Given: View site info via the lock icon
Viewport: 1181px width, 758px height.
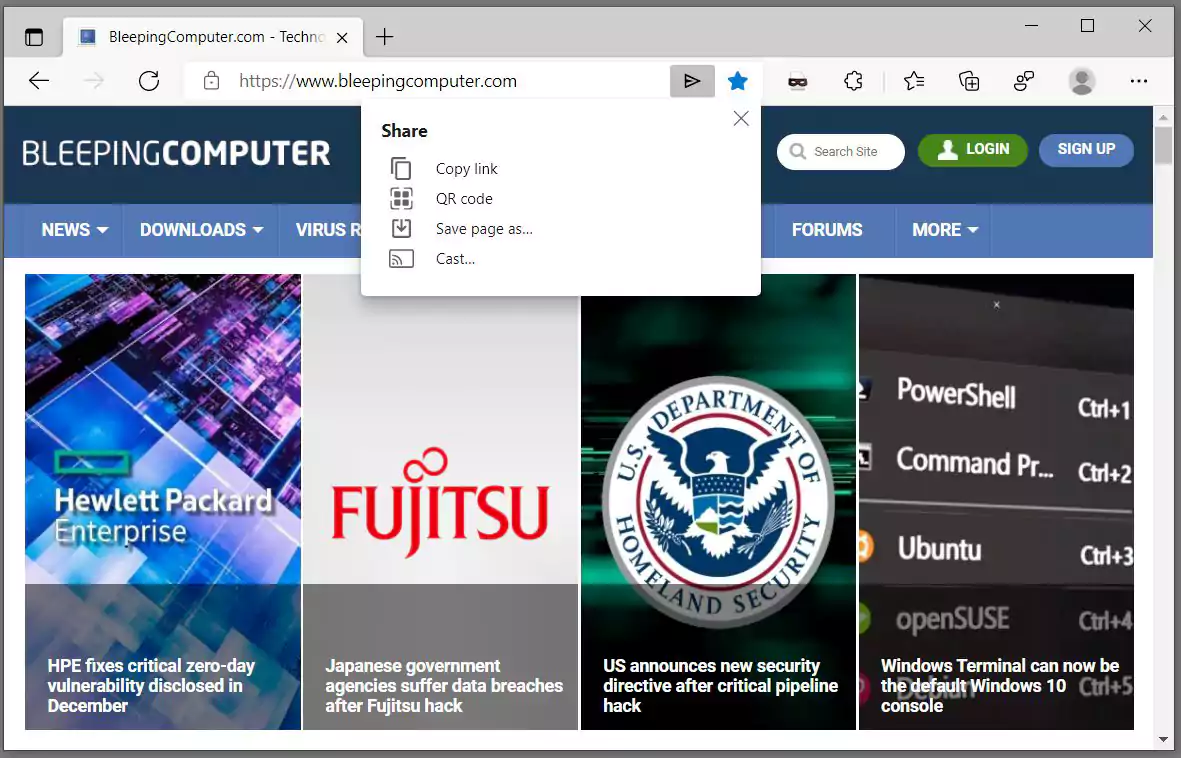Looking at the screenshot, I should click(x=212, y=81).
